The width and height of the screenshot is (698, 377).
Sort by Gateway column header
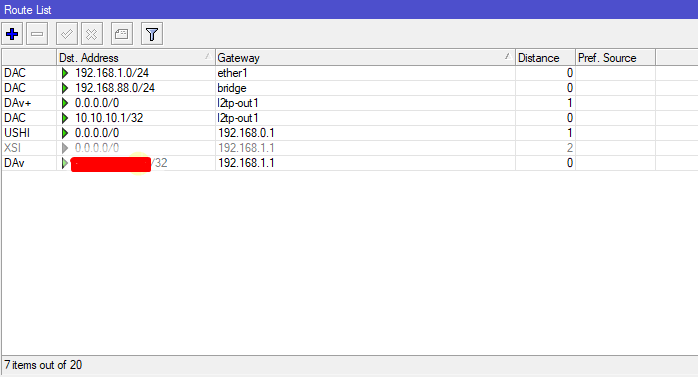point(365,58)
